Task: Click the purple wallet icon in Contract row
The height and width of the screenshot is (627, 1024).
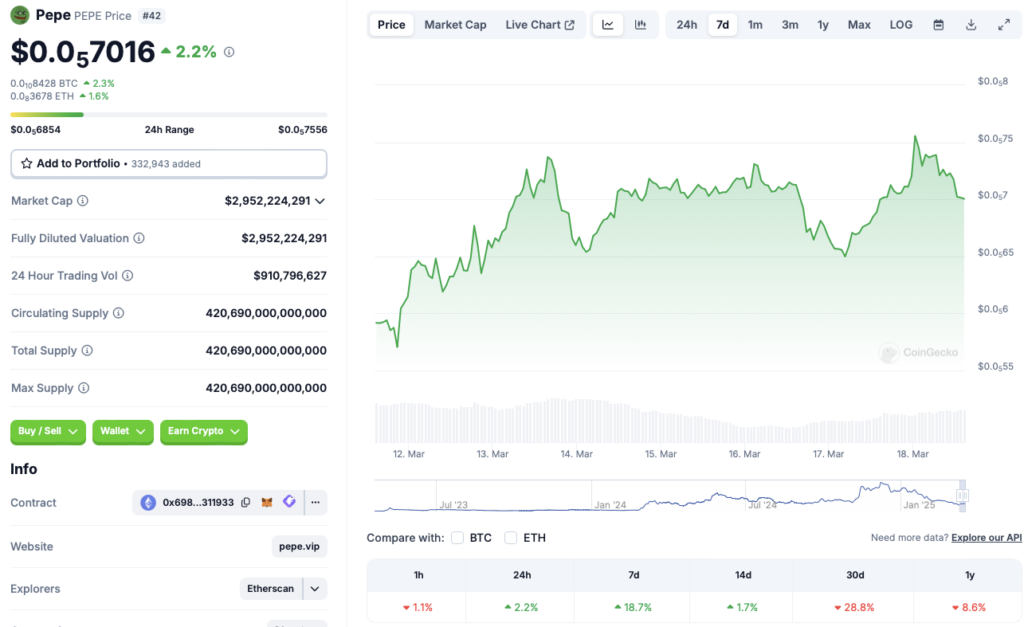Action: coord(289,502)
